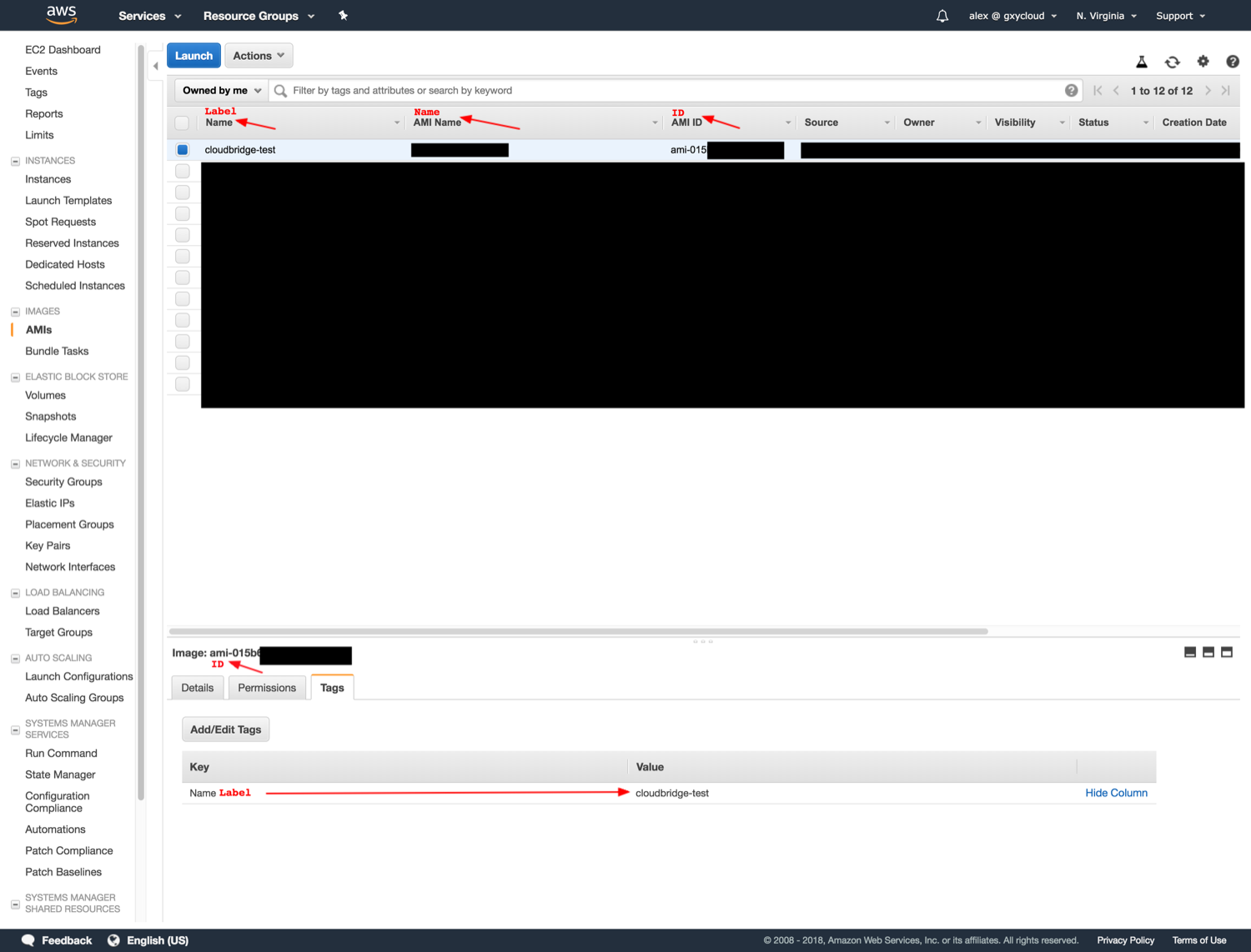The height and width of the screenshot is (952, 1251).
Task: Check the third row checkbox
Action: 183,193
